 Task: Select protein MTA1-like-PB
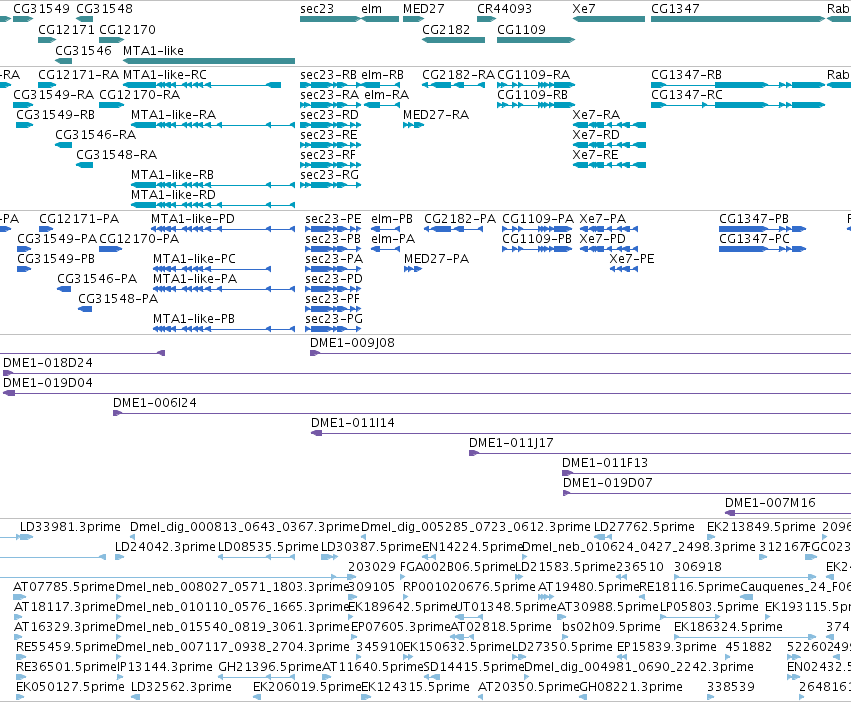coord(224,329)
